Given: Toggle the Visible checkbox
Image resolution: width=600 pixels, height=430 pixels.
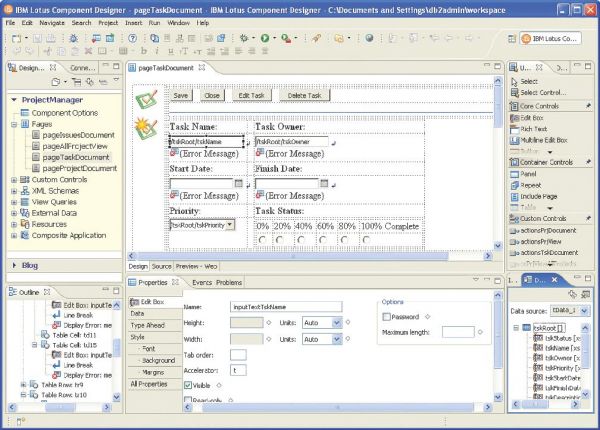Looking at the screenshot, I should click(188, 385).
